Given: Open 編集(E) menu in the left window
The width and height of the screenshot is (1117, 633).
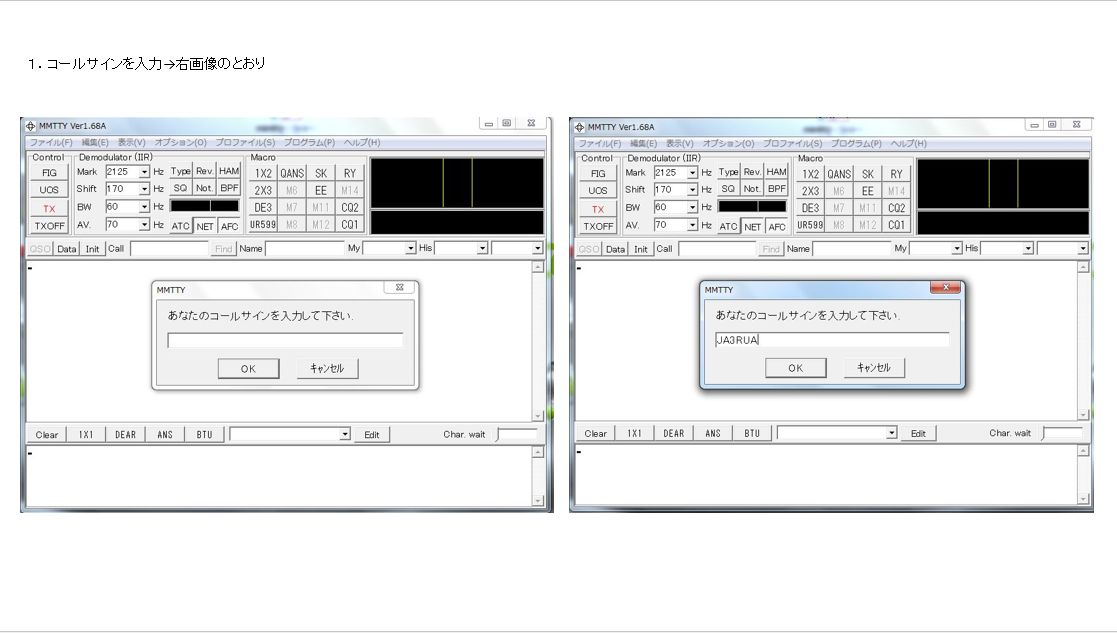Looking at the screenshot, I should [95, 142].
